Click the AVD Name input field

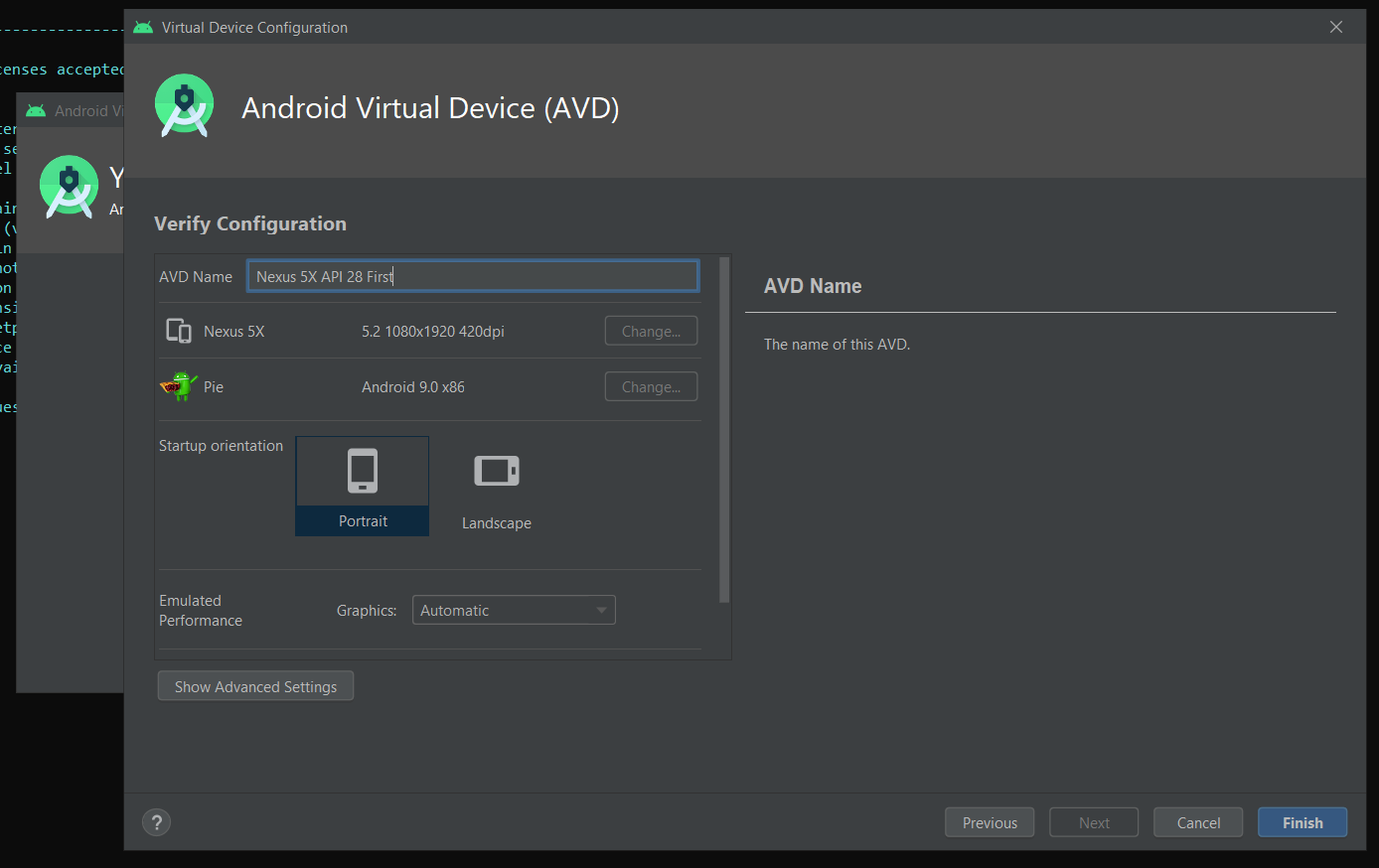[473, 276]
